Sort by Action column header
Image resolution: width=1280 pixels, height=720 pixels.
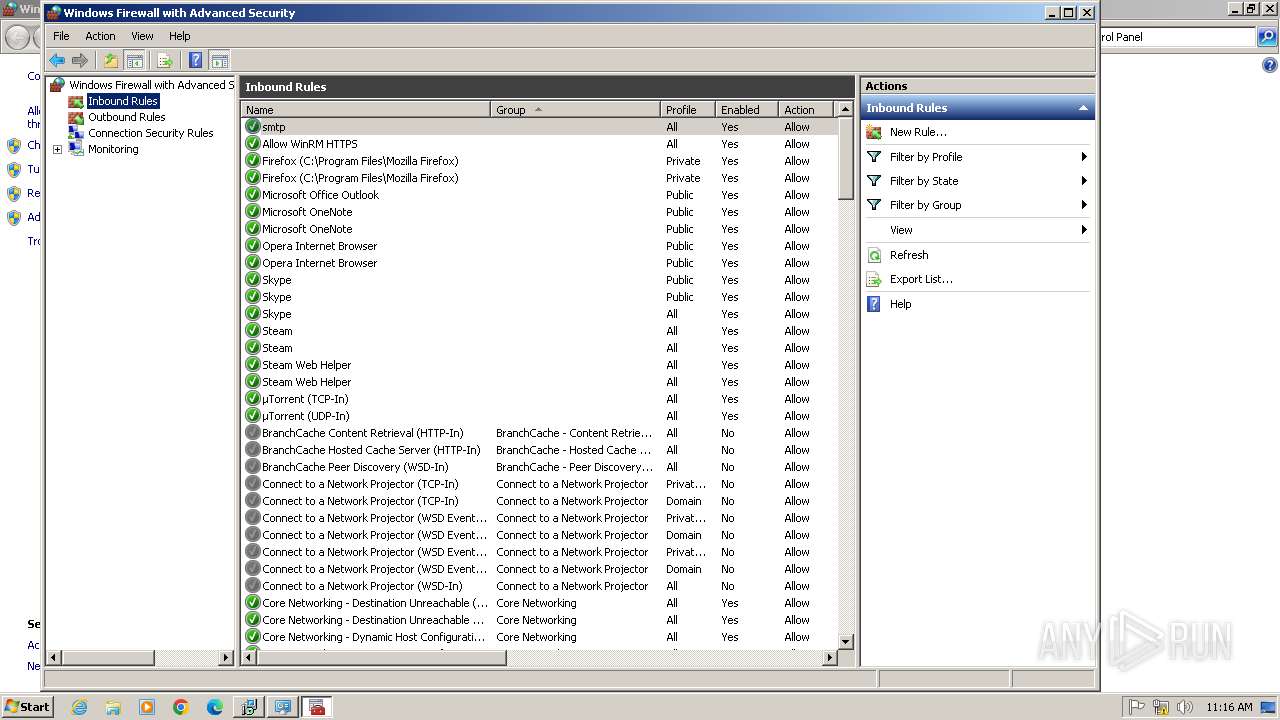click(x=807, y=110)
